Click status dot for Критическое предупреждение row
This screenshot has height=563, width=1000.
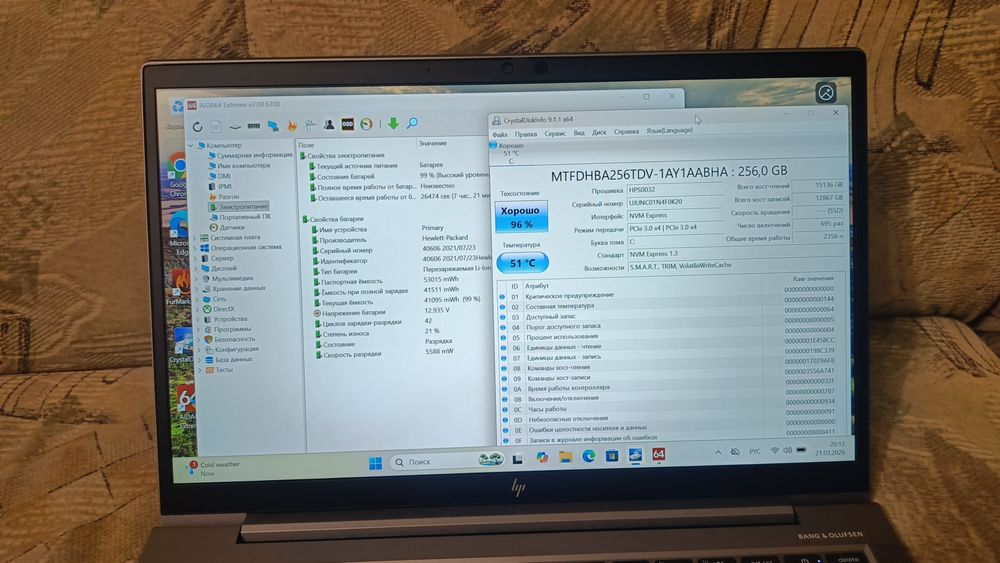coord(503,297)
